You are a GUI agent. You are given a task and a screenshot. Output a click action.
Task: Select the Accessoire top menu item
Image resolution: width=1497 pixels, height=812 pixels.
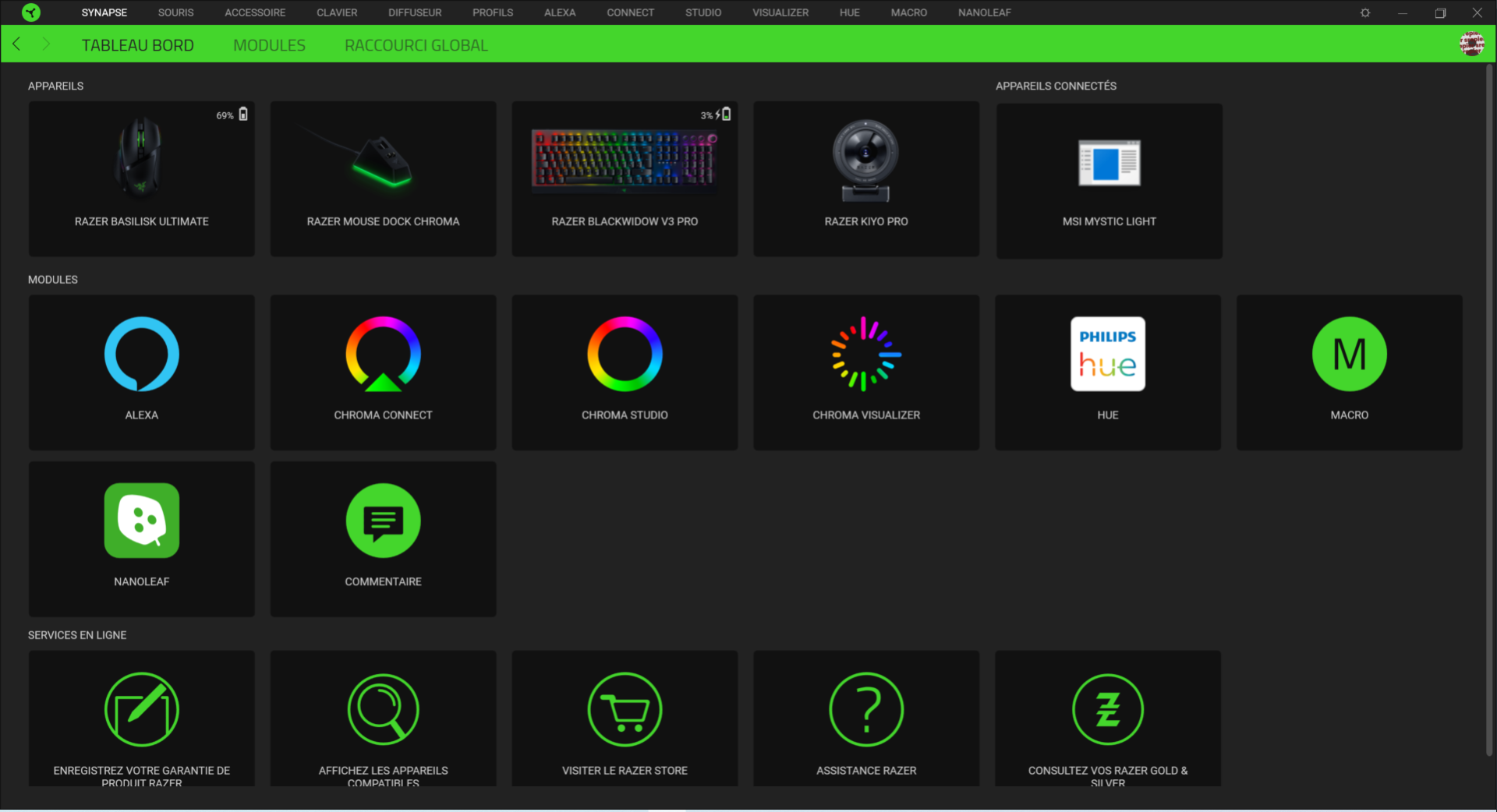point(255,12)
